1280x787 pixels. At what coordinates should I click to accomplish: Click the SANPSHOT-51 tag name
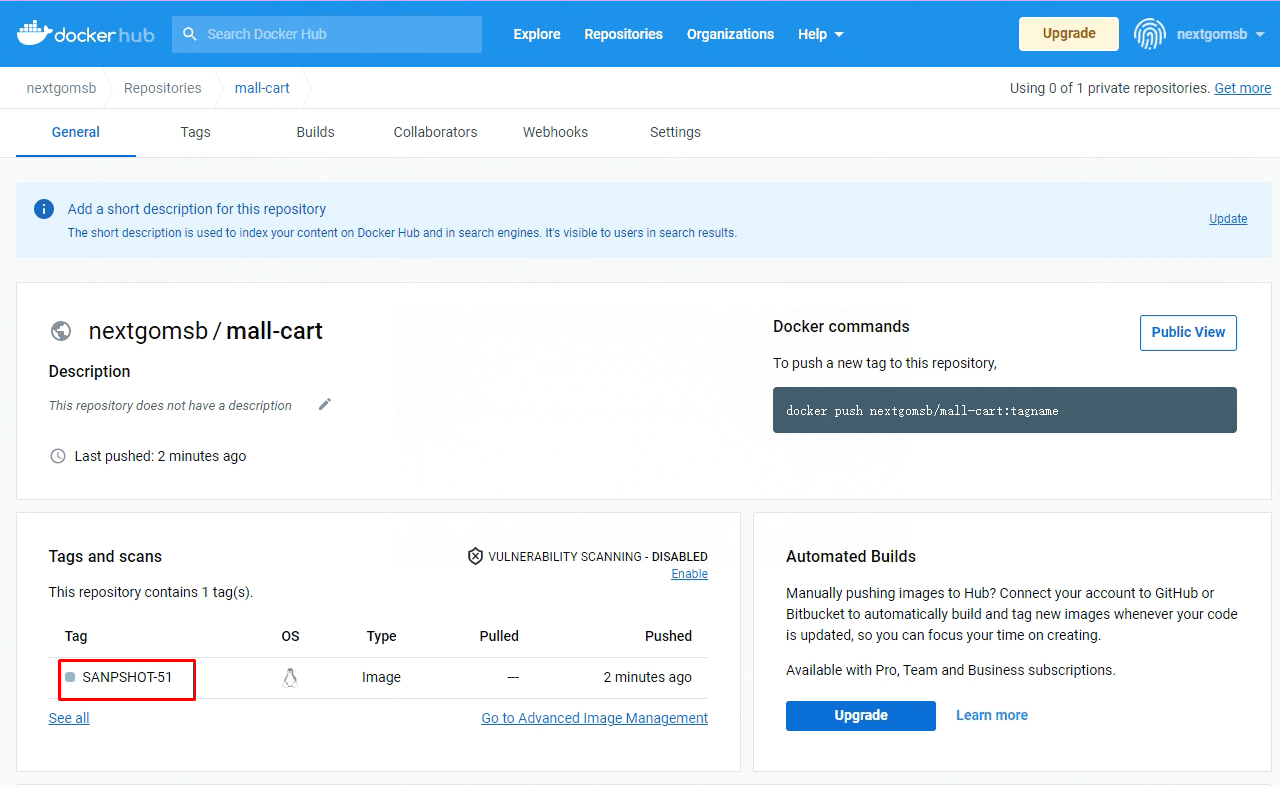[x=127, y=677]
